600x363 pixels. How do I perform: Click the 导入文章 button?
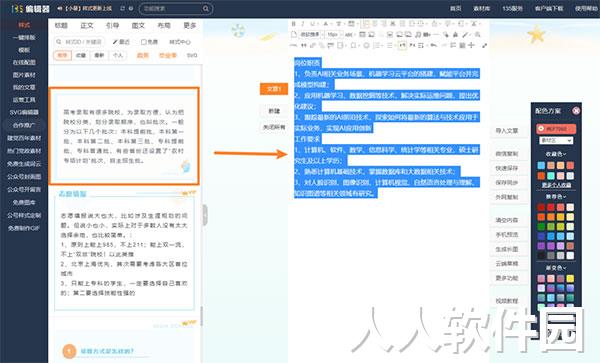click(x=507, y=131)
